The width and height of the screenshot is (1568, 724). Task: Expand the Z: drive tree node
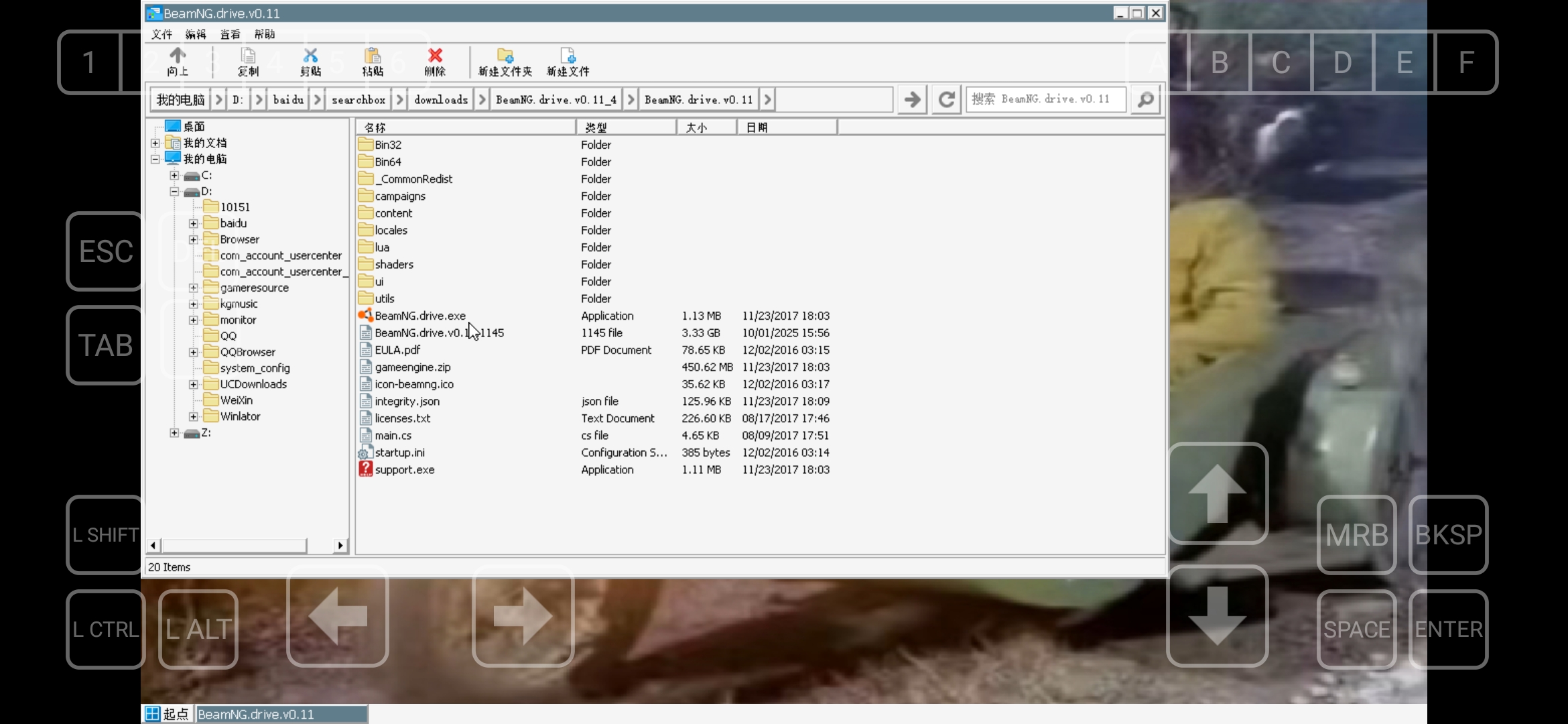click(174, 433)
